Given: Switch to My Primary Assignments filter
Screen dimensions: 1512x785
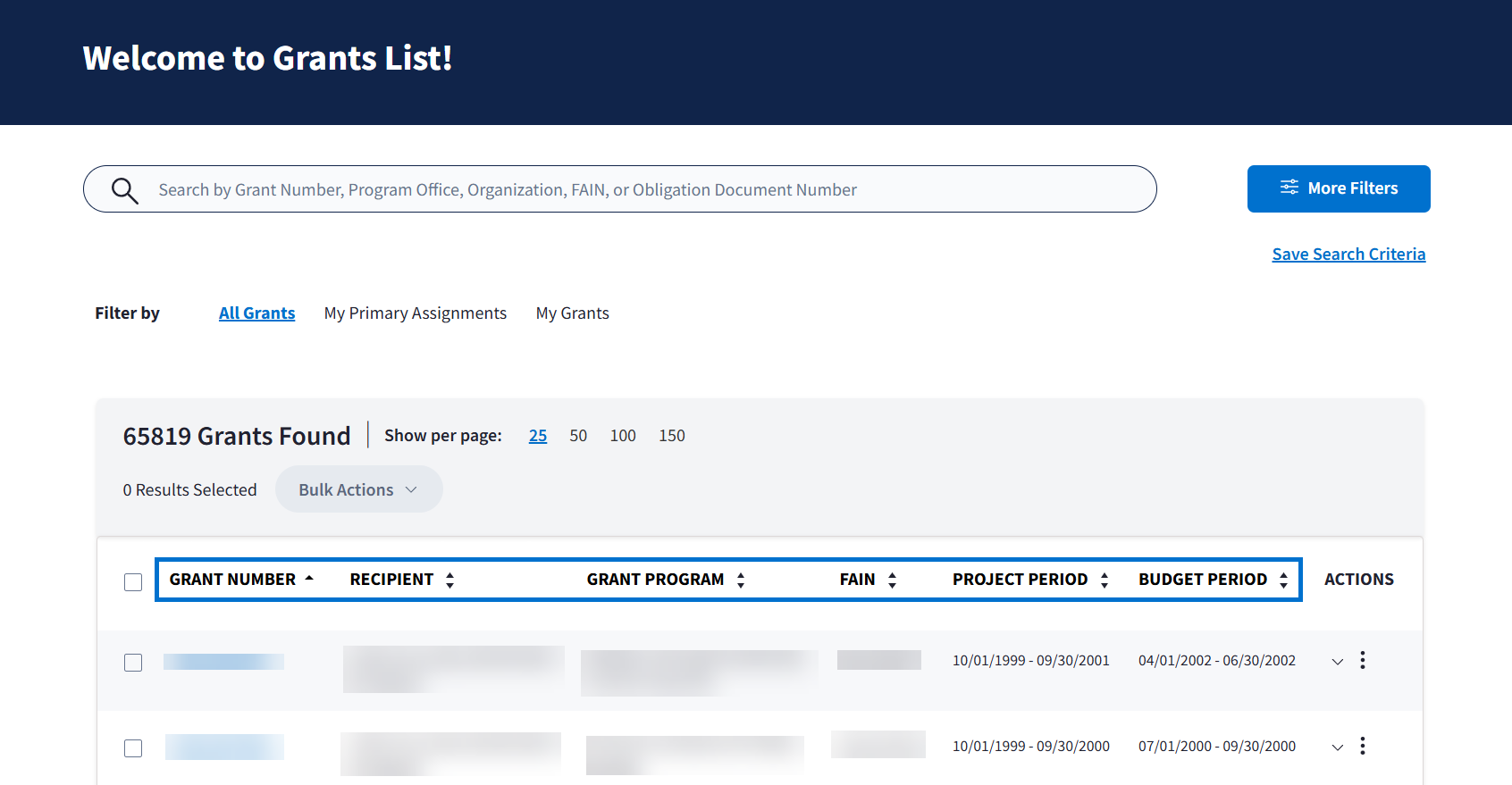Looking at the screenshot, I should tap(415, 313).
